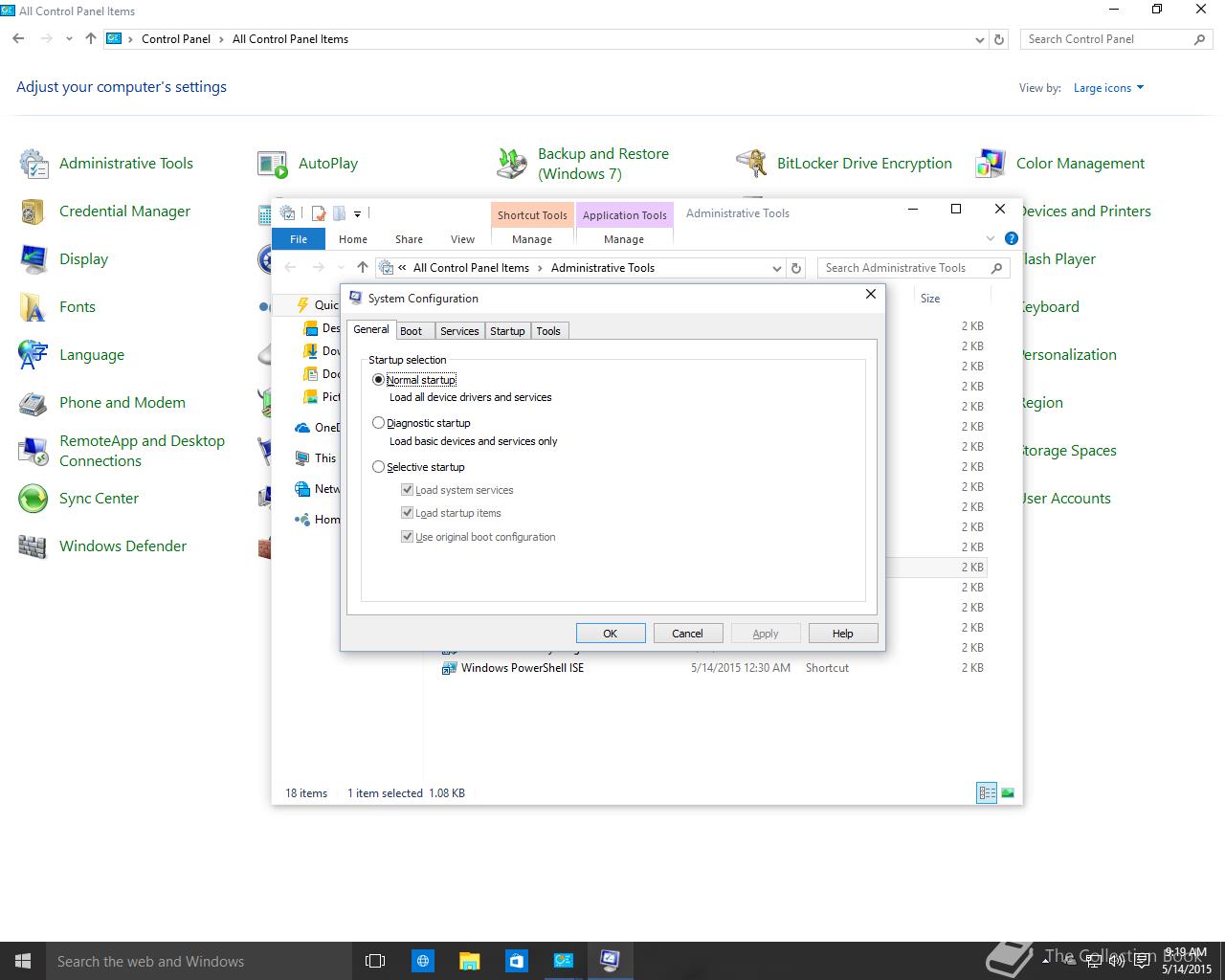Click the Start button on taskbar

tap(23, 961)
